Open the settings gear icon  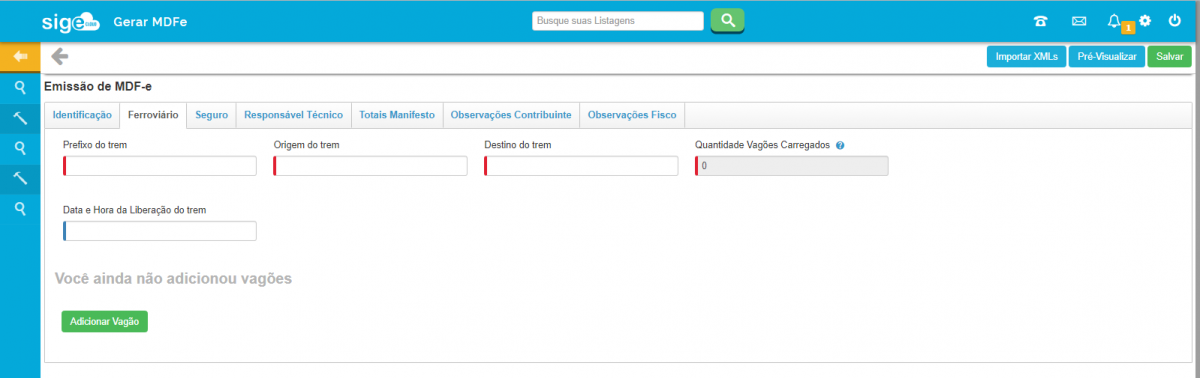click(x=1145, y=20)
